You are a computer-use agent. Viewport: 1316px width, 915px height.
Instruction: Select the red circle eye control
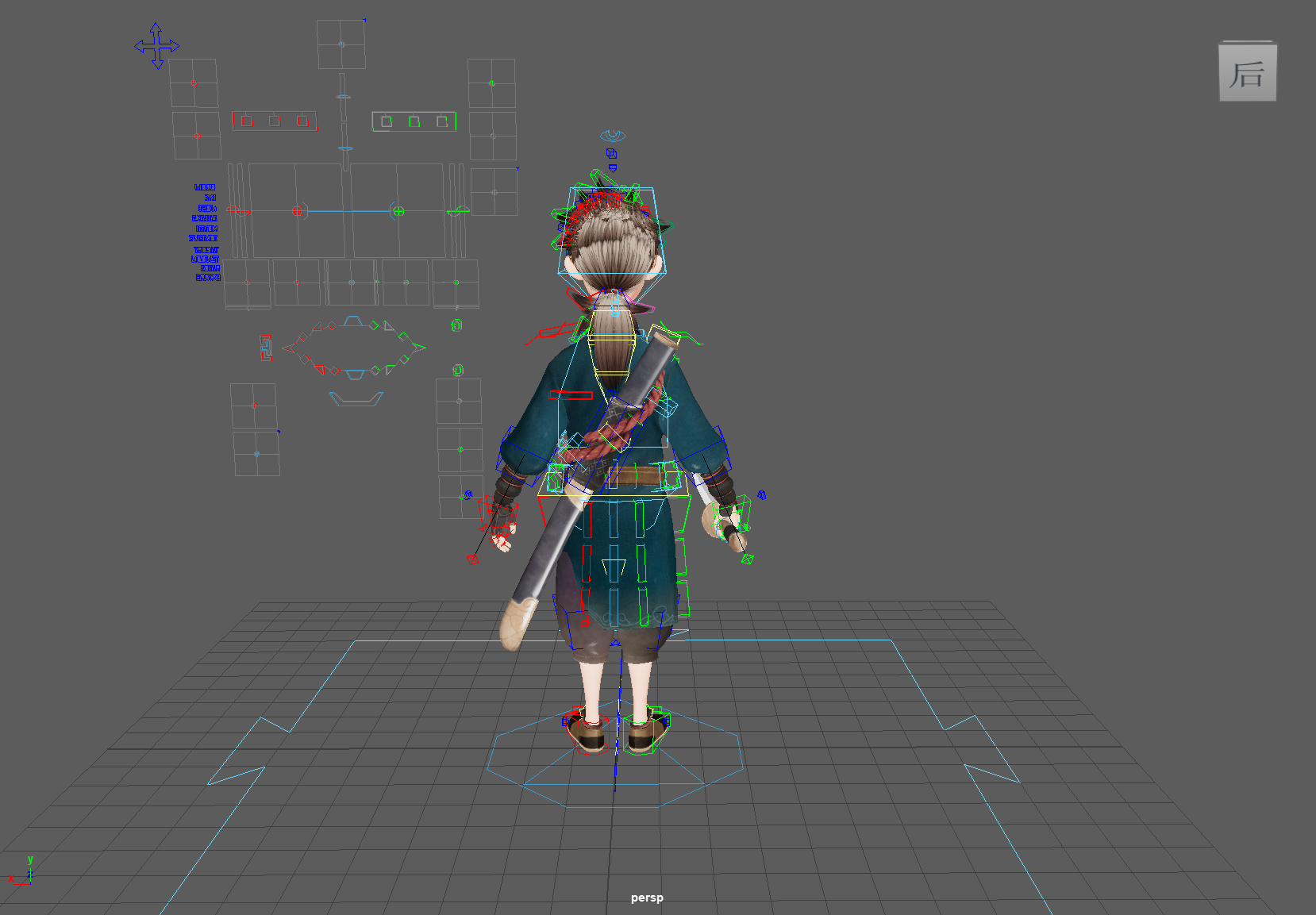pos(298,211)
